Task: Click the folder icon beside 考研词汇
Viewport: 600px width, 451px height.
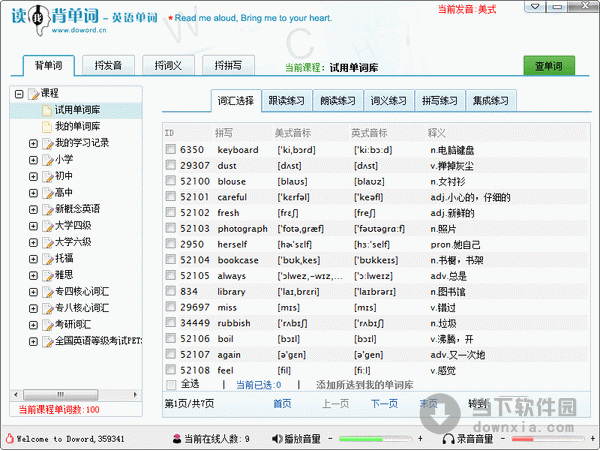Action: [x=48, y=325]
